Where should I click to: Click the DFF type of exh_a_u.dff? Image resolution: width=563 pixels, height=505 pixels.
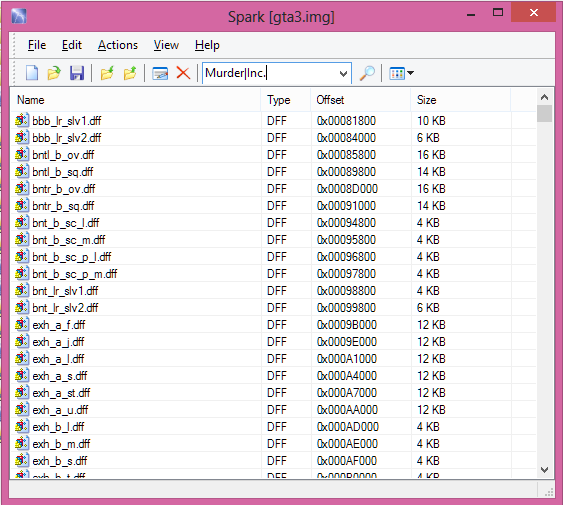[x=277, y=410]
